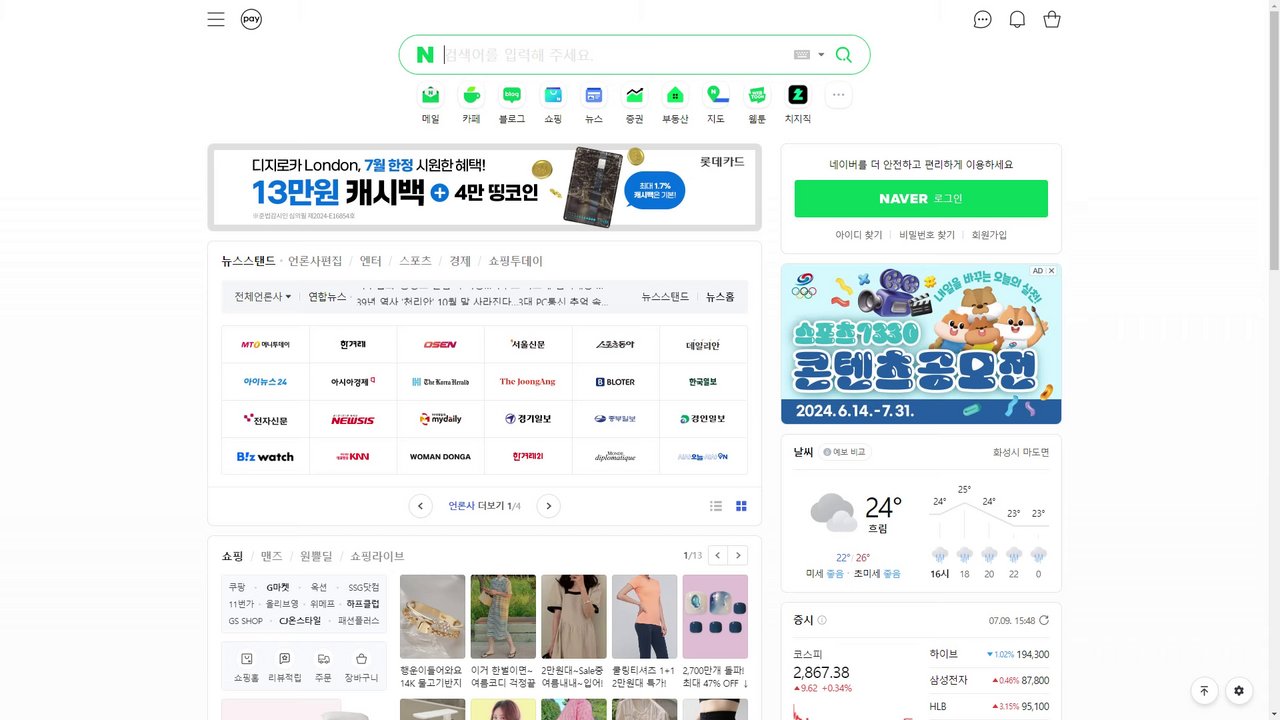Open the 14K gold ring product thumbnail

pyautogui.click(x=432, y=616)
